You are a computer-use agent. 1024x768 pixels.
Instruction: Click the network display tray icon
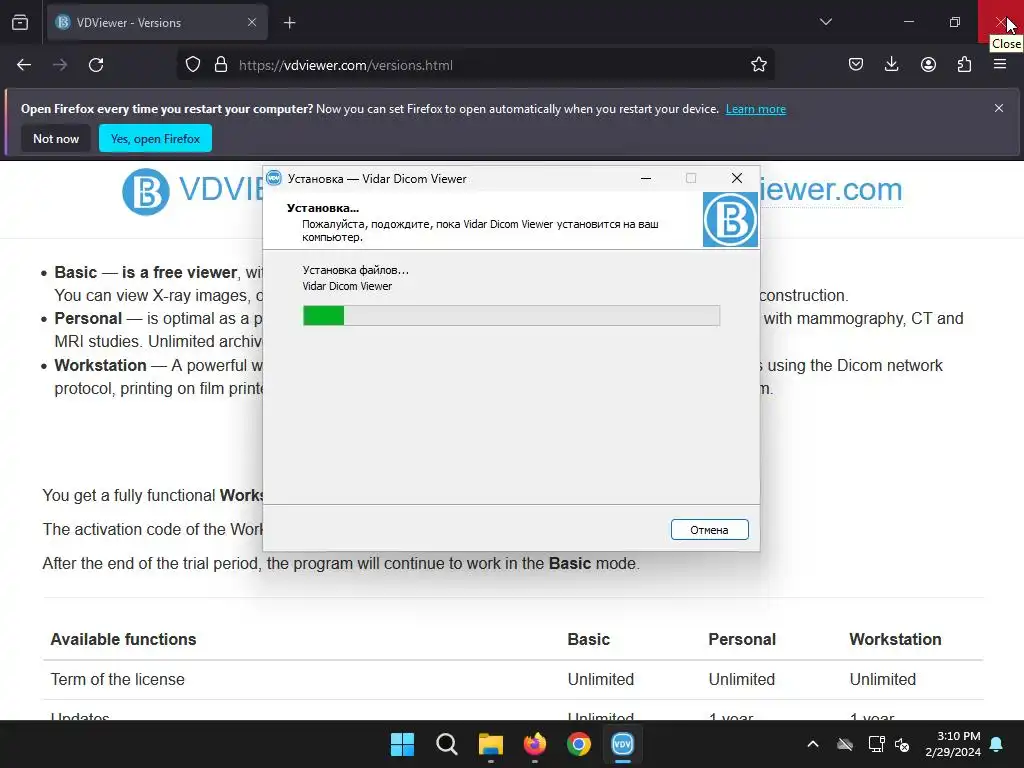pyautogui.click(x=876, y=744)
